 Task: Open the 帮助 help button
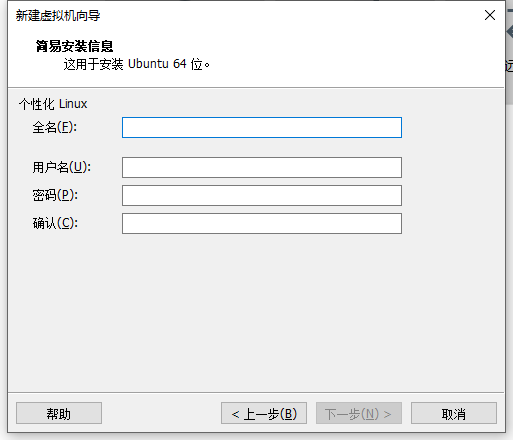pyautogui.click(x=59, y=413)
